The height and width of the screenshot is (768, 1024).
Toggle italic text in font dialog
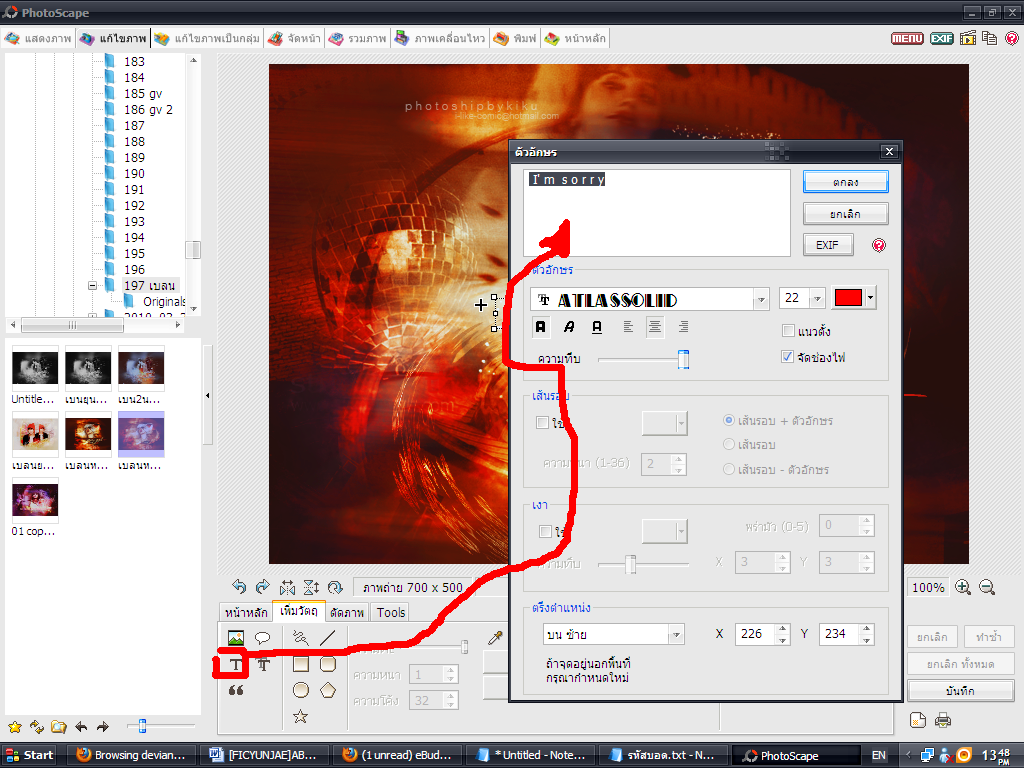(569, 327)
